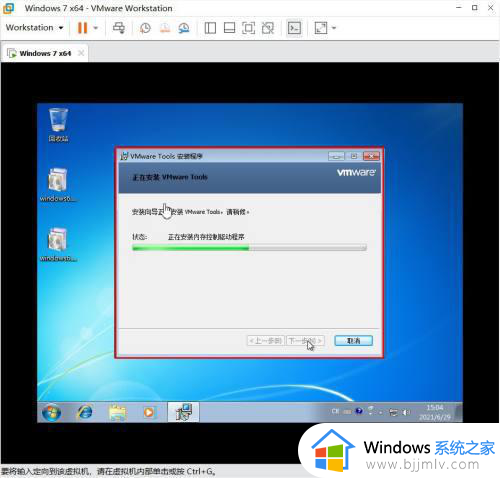Image resolution: width=500 pixels, height=478 pixels.
Task: Close the VMware Tools installer dialog
Action: click(371, 156)
